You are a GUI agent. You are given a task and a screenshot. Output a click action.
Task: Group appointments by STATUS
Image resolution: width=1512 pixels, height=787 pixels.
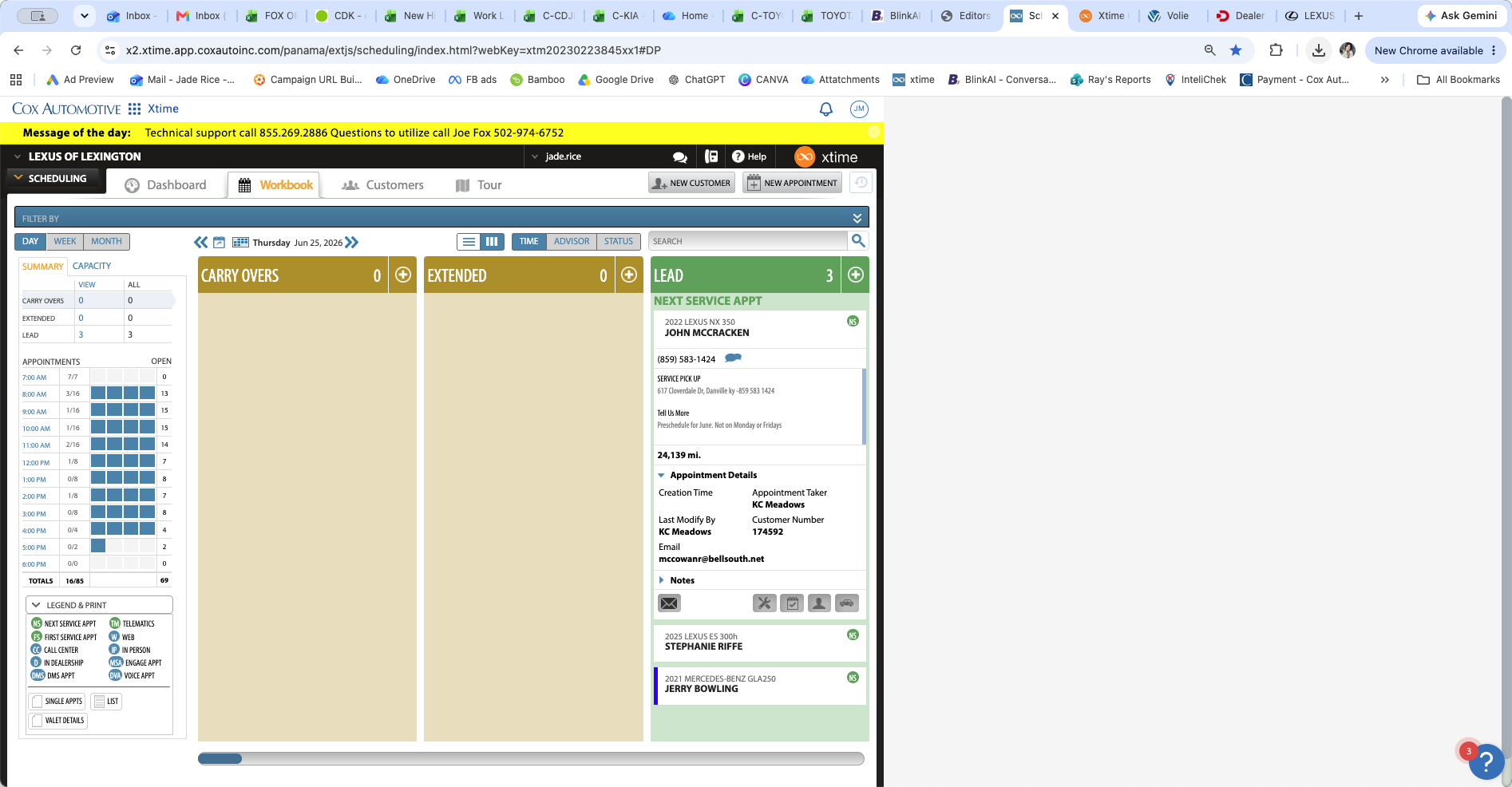coord(618,241)
